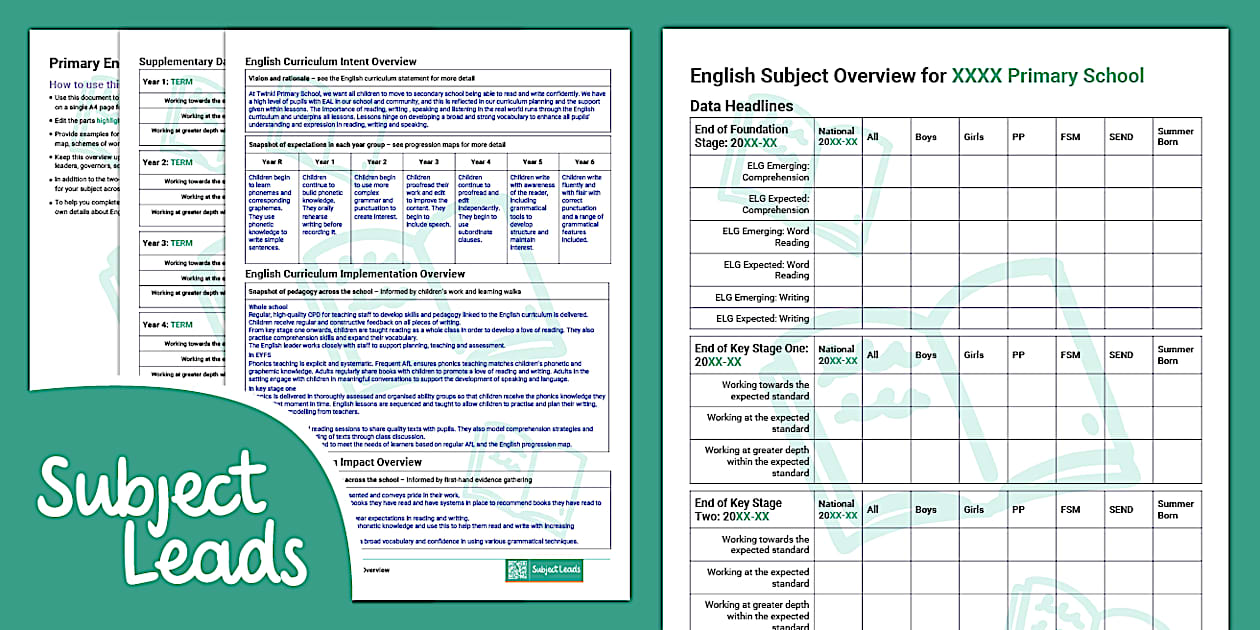Click the Year 3 column header in expectations table
This screenshot has height=630, width=1260.
point(428,162)
